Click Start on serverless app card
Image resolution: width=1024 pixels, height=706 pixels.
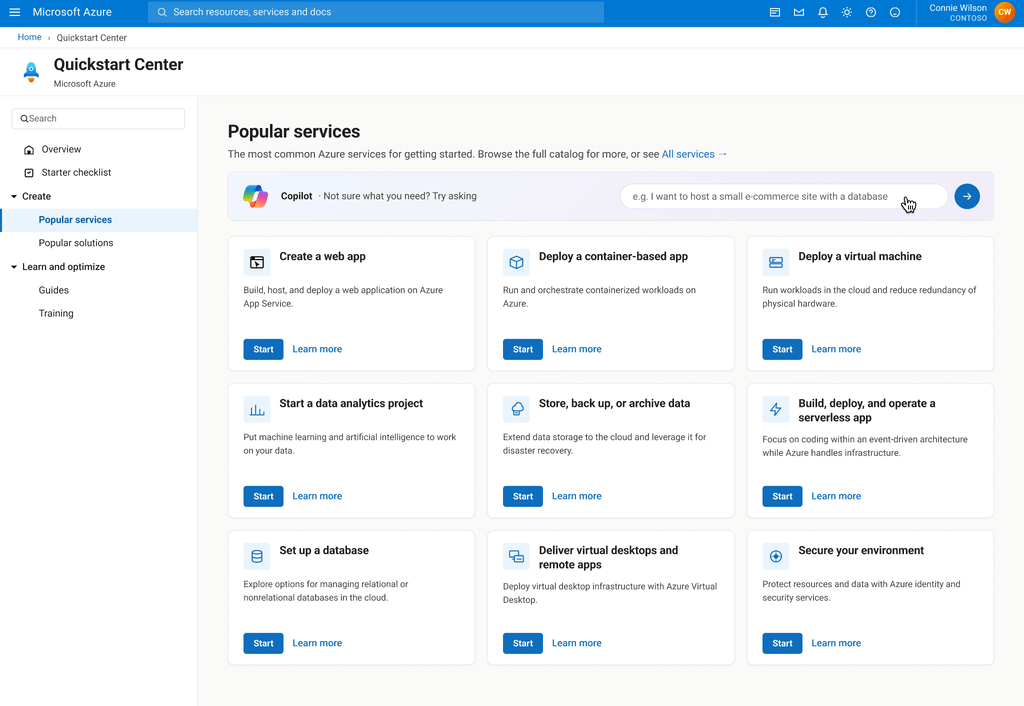(x=782, y=496)
